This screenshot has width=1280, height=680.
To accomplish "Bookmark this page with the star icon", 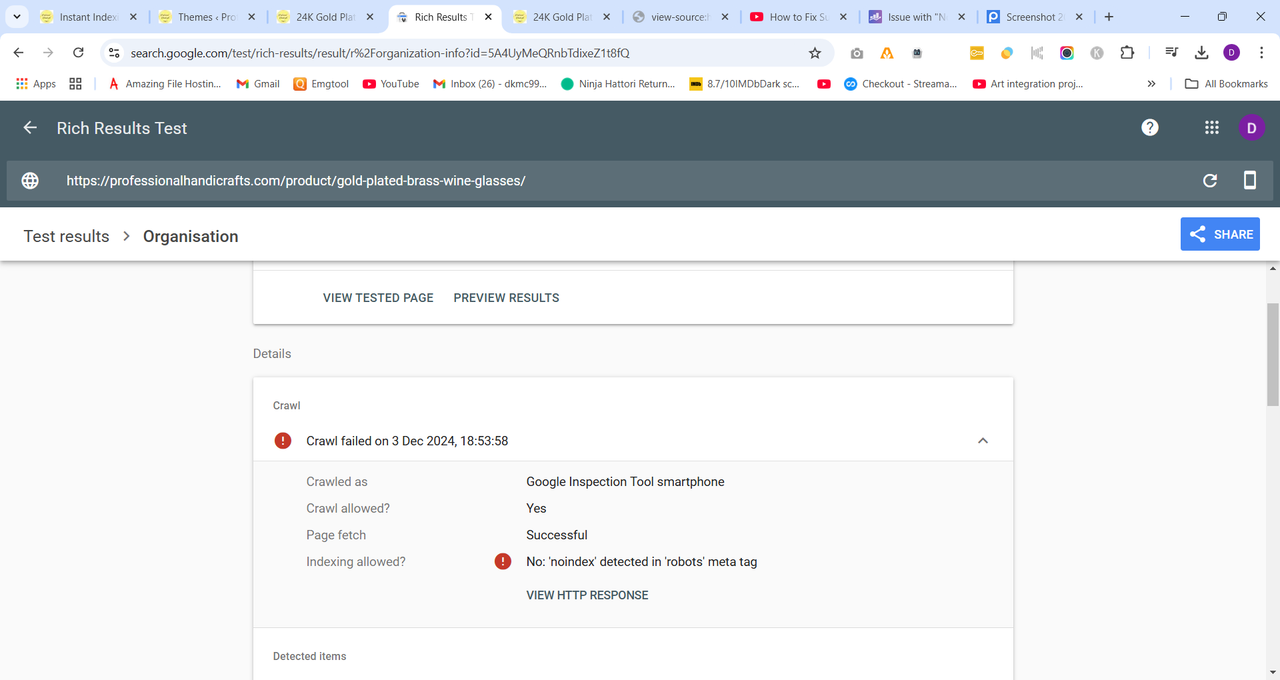I will point(814,53).
